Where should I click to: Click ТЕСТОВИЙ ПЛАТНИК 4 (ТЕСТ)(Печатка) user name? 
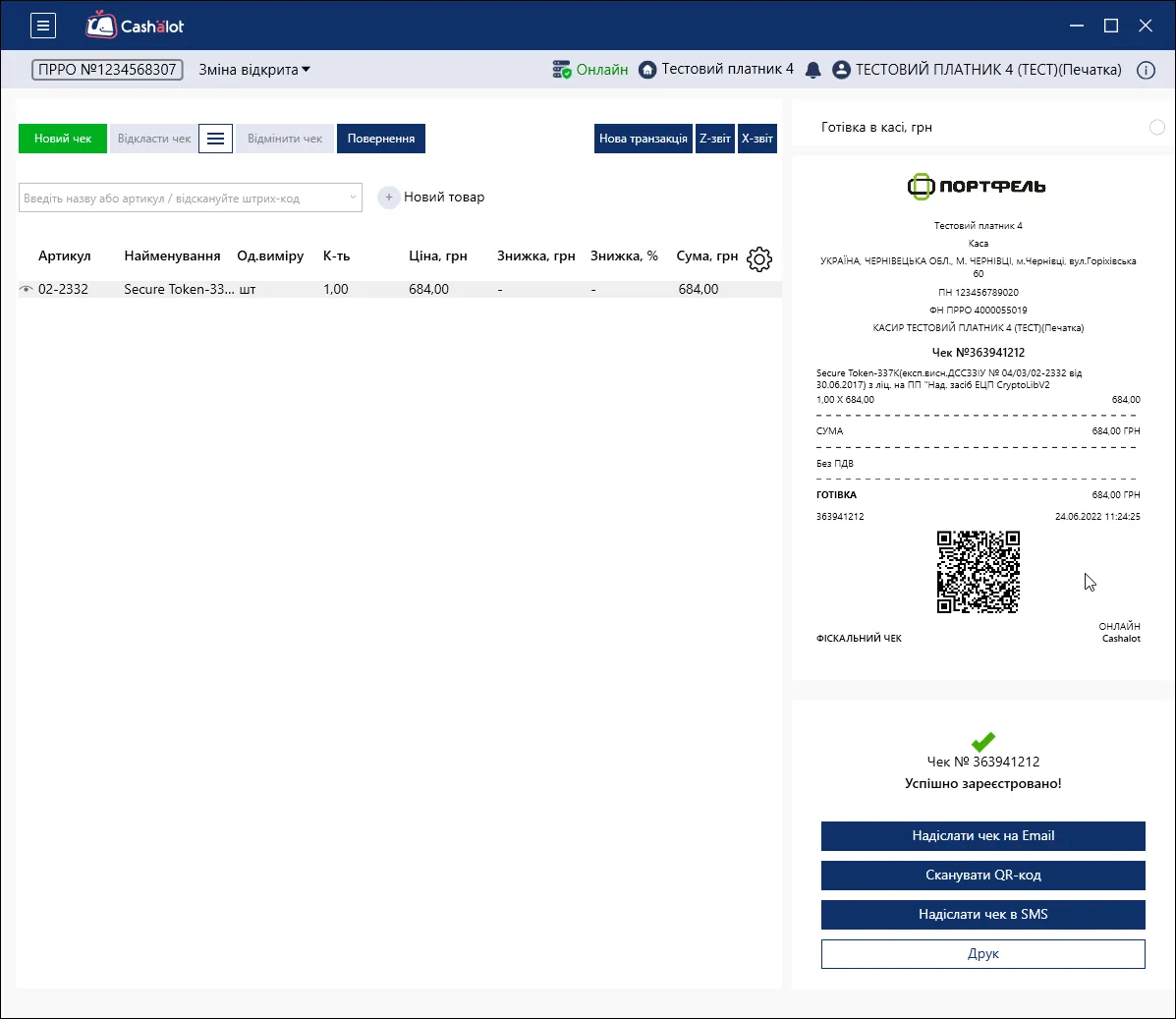click(988, 70)
